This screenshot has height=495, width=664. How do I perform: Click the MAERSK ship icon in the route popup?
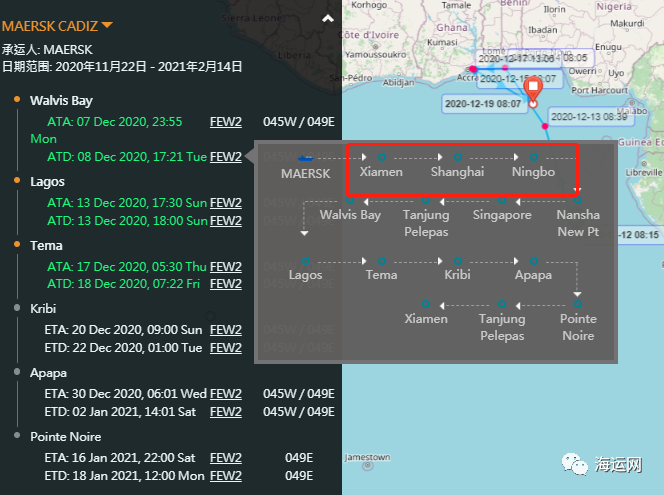tap(305, 158)
